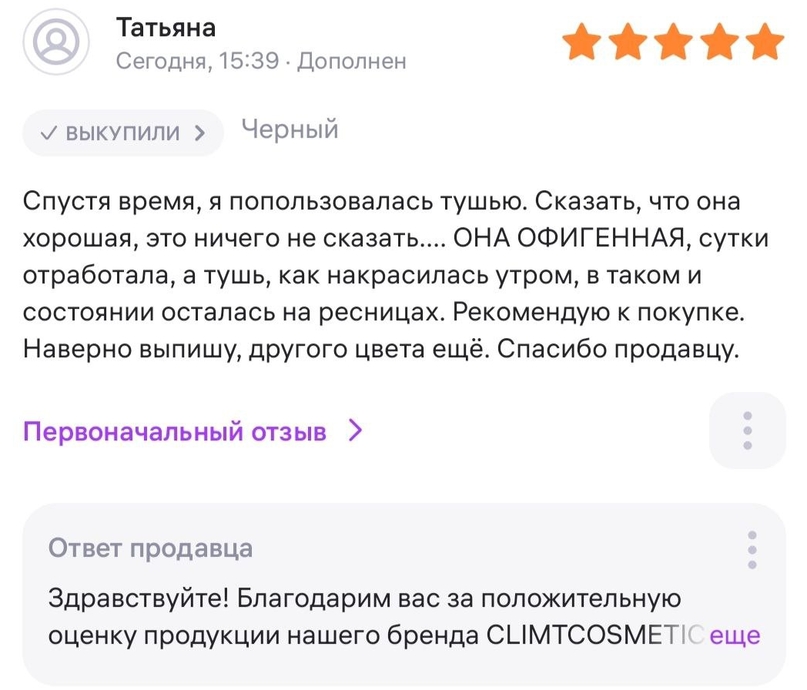Click the checkmark in the Выкупили badge
Viewport: 807px width, 690px height.
pos(47,132)
